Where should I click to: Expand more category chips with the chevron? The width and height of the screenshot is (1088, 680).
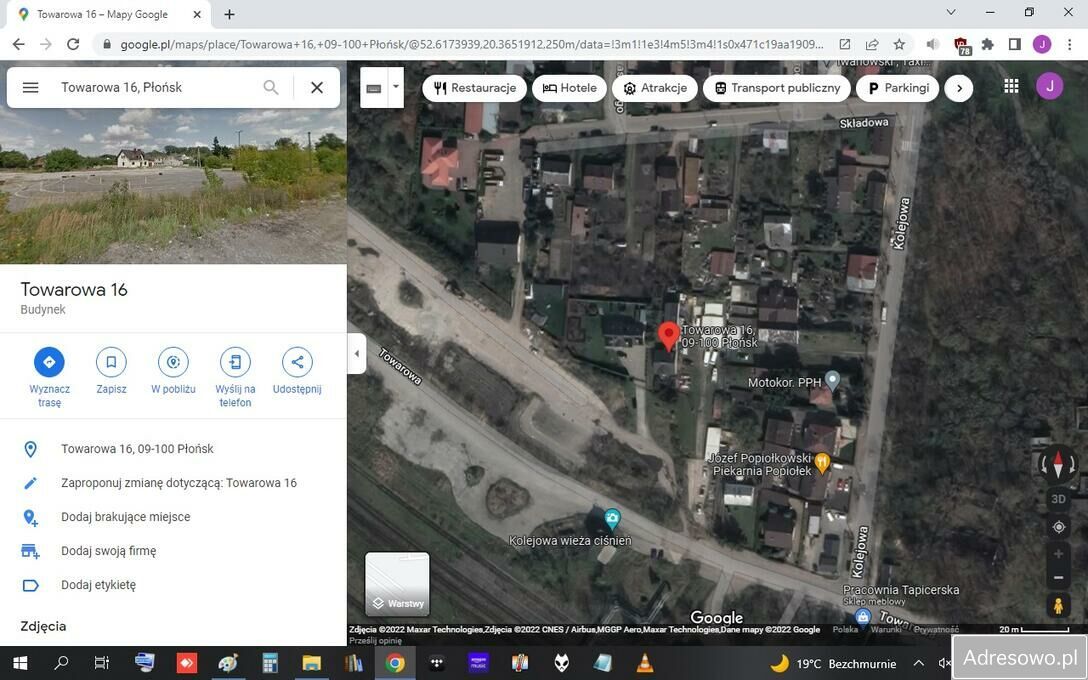(x=958, y=87)
